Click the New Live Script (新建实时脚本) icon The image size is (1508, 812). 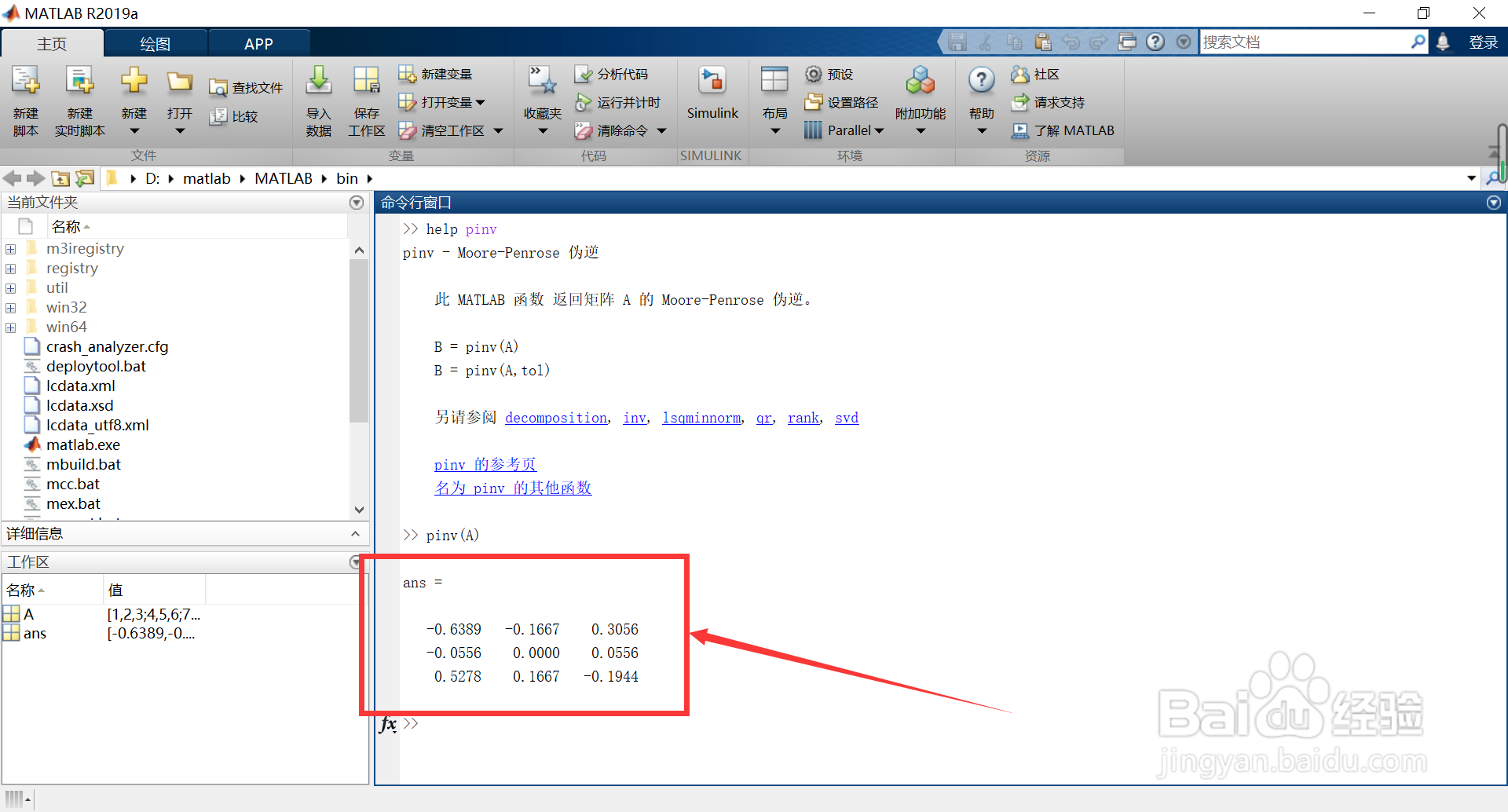coord(79,82)
